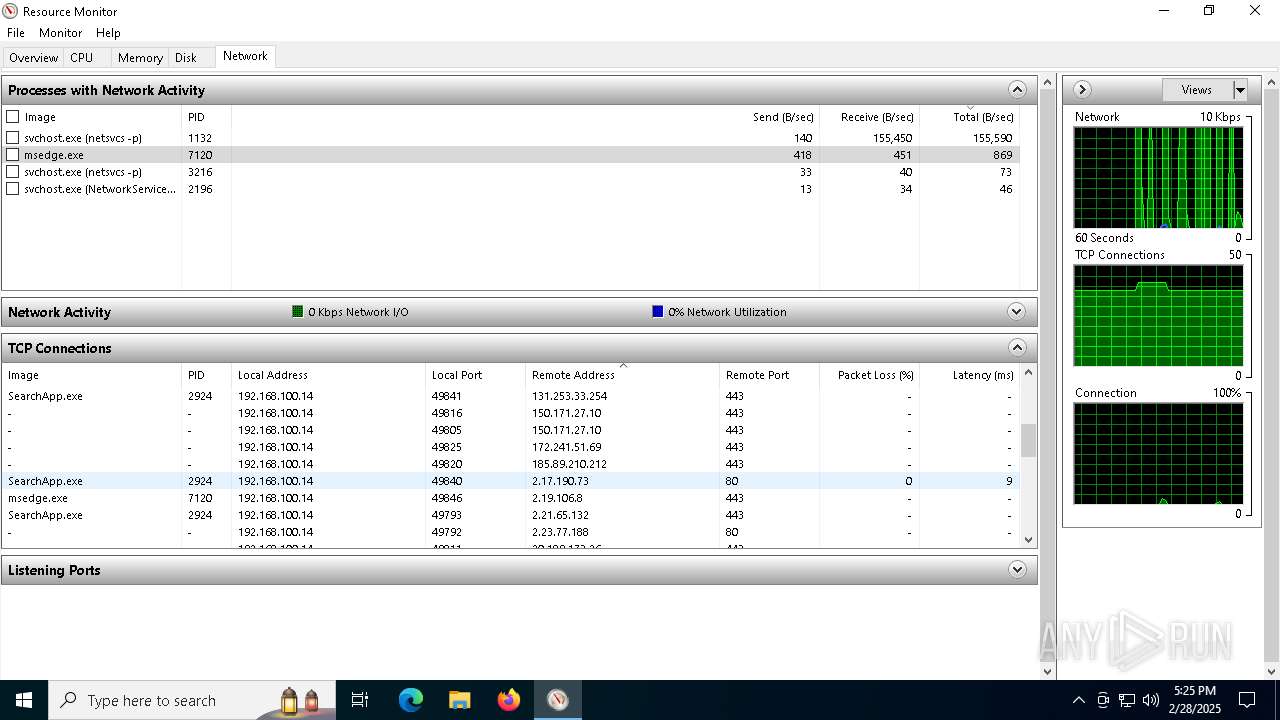The image size is (1280, 720).
Task: Click the taskbar search box
Action: 192,700
